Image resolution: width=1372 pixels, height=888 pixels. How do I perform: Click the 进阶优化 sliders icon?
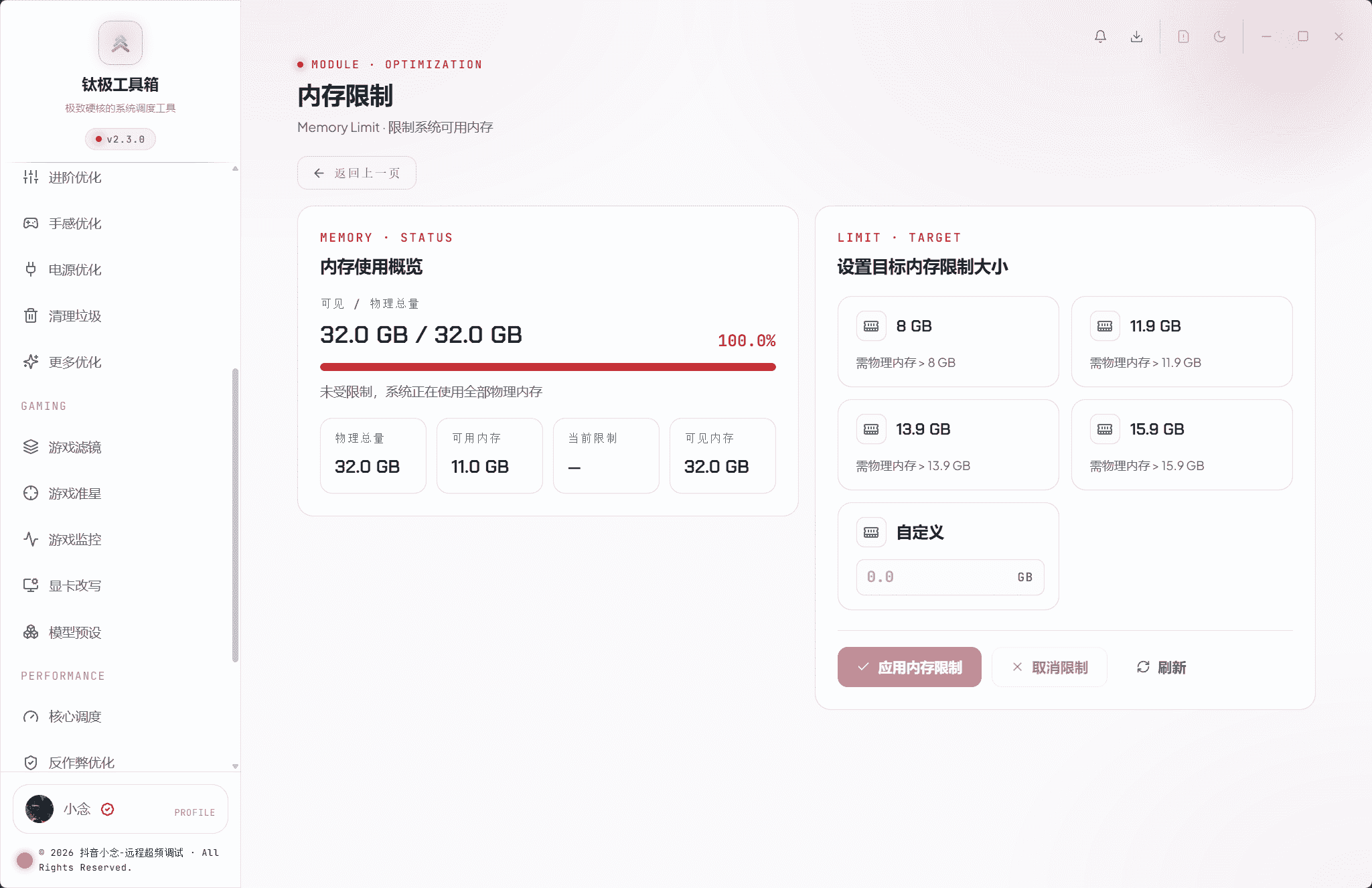coord(31,177)
